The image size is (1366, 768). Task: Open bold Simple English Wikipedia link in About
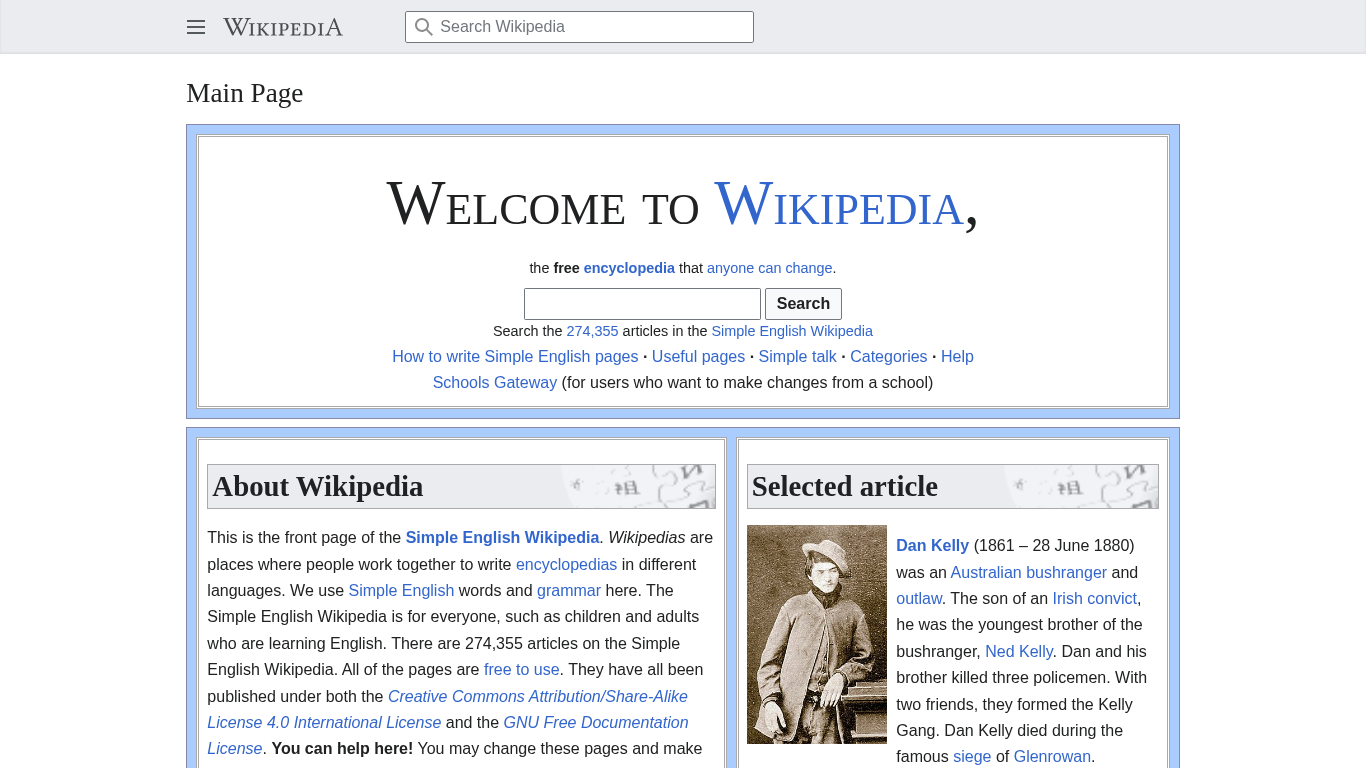click(x=502, y=538)
